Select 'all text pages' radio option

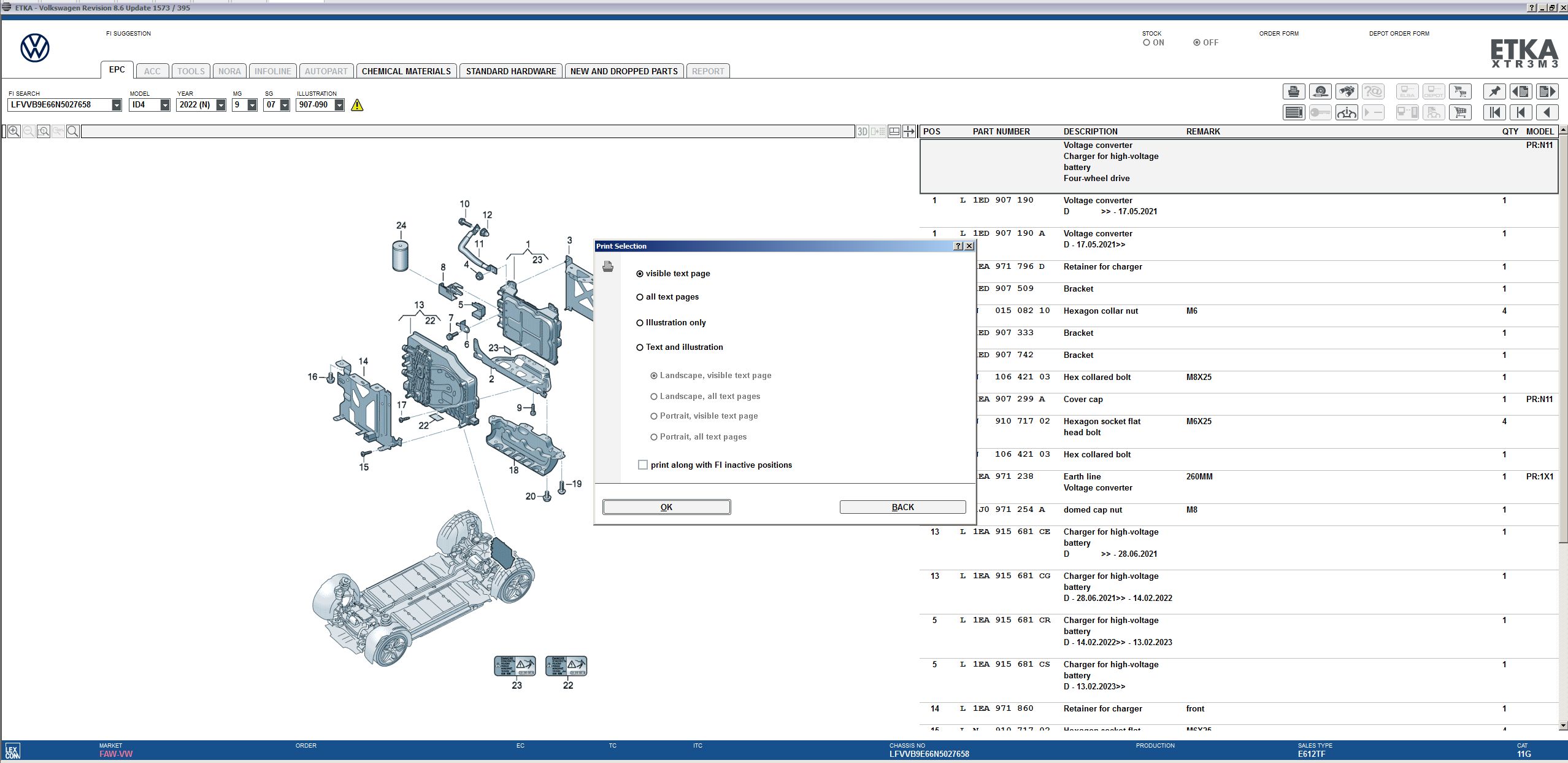pos(667,297)
